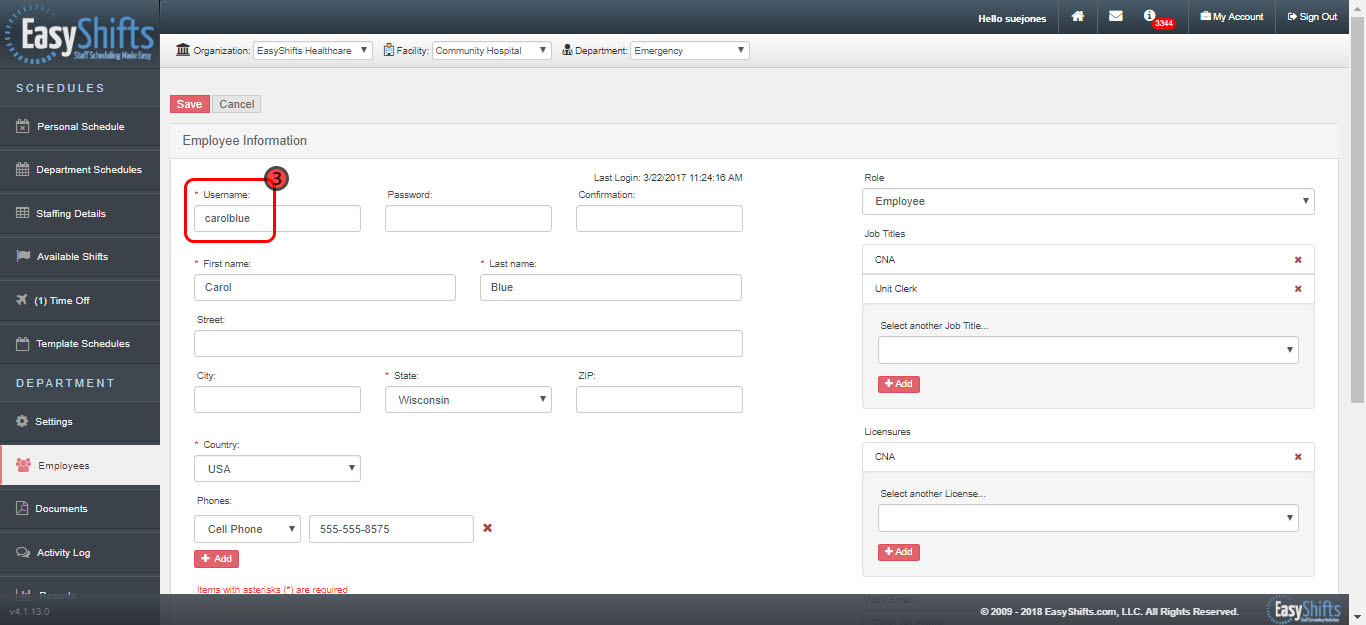
Task: Remove CNA licensure
Action: 1298,457
